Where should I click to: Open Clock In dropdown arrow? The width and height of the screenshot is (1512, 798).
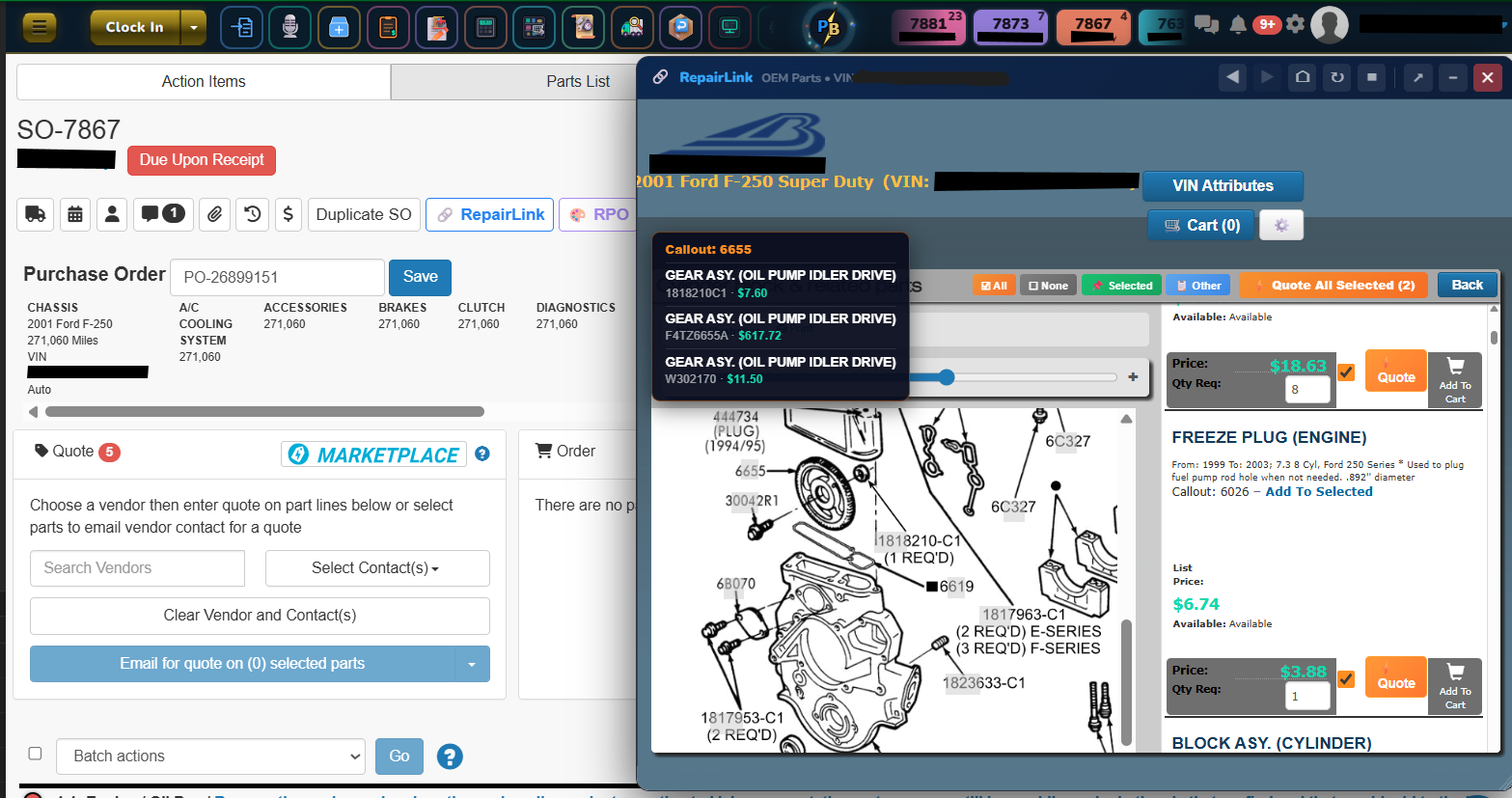pos(194,27)
